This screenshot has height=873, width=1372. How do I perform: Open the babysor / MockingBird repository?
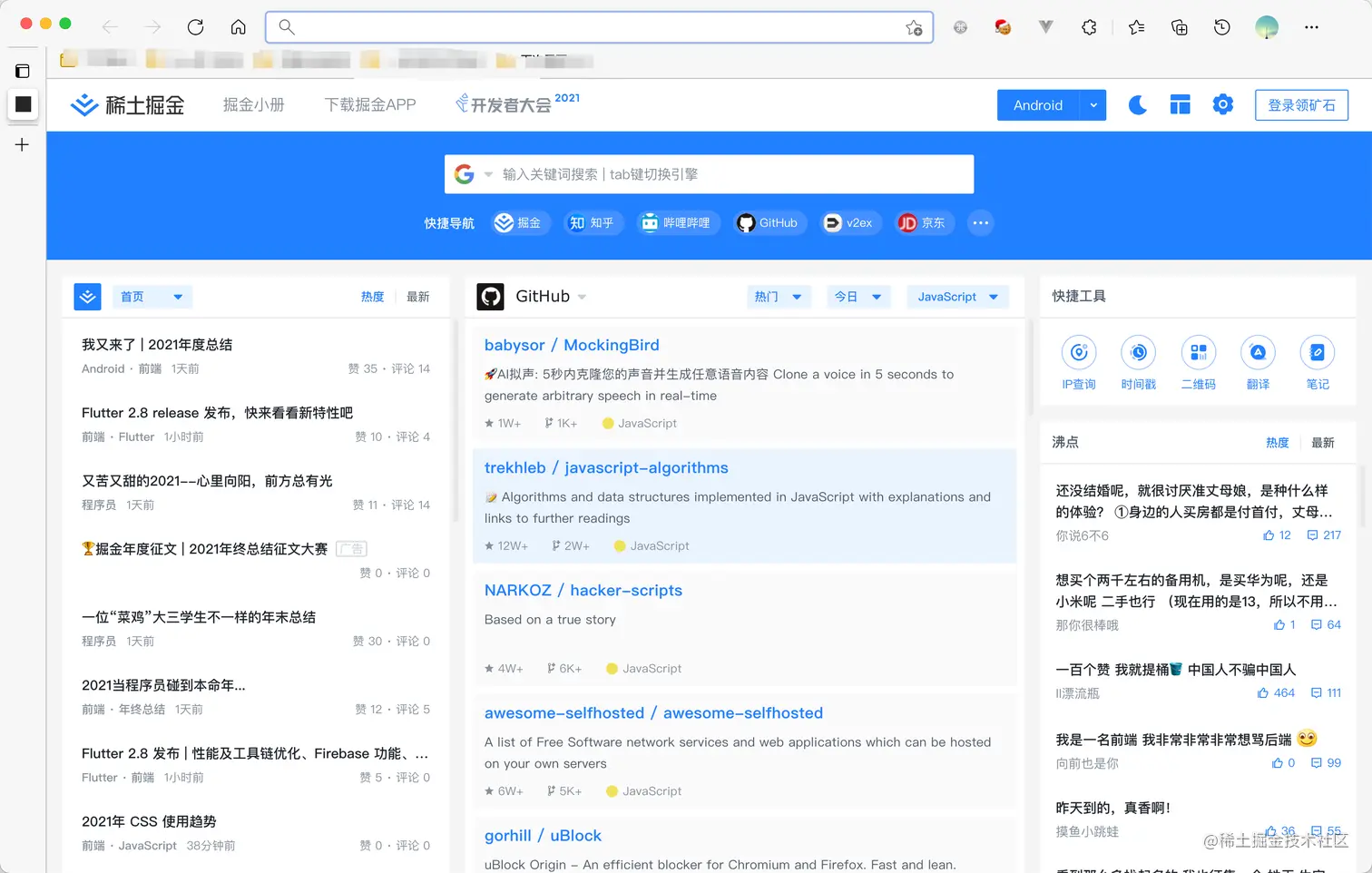coord(572,345)
